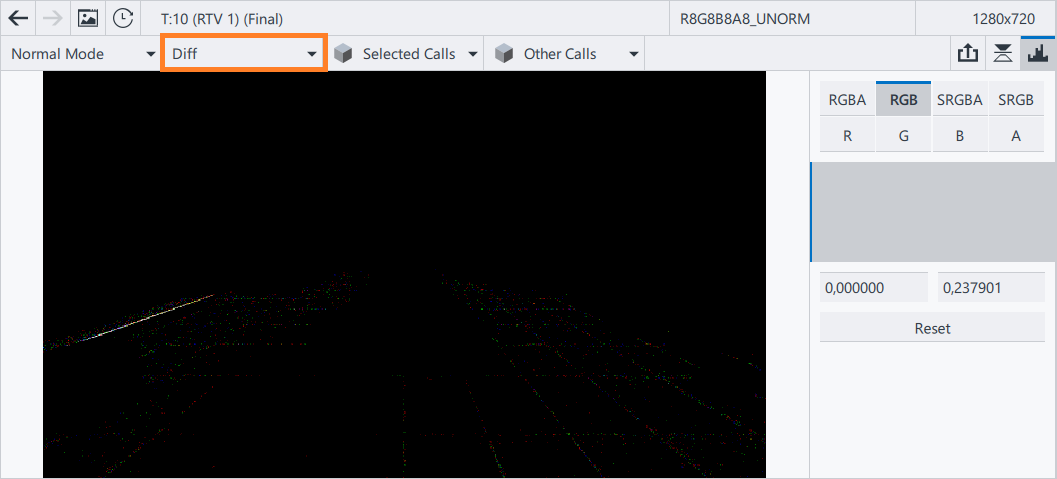Click the export image icon

coord(968,54)
